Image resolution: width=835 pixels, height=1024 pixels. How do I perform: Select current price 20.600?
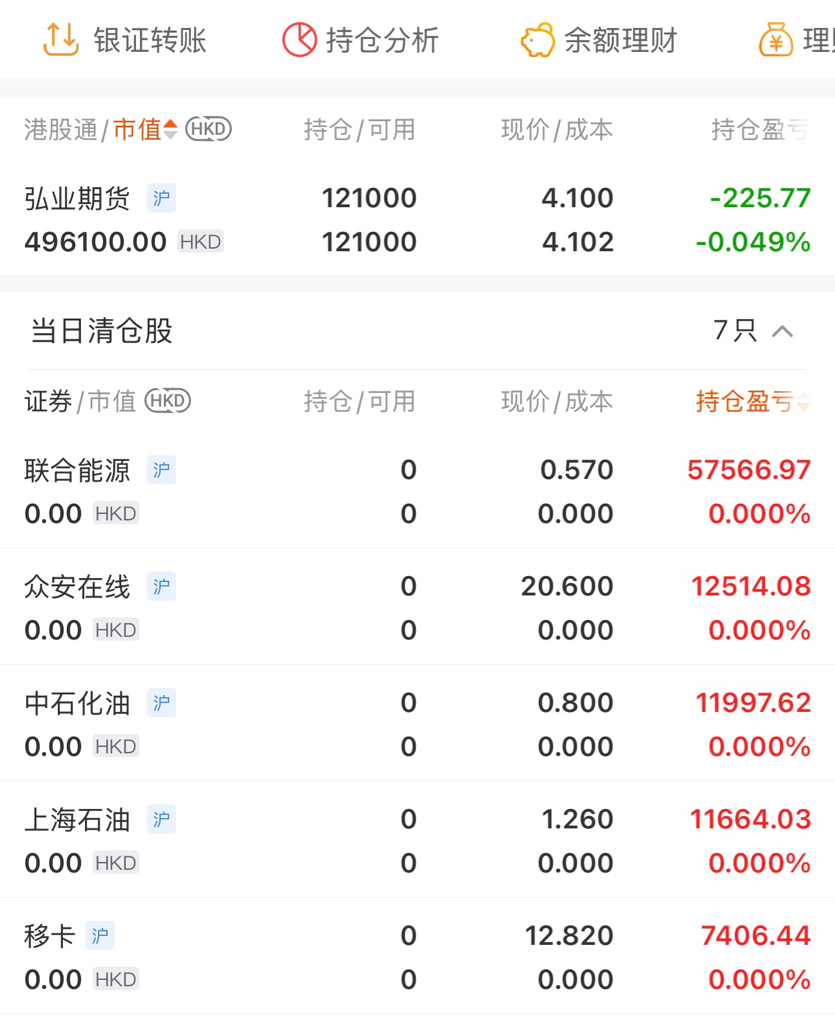(x=567, y=586)
